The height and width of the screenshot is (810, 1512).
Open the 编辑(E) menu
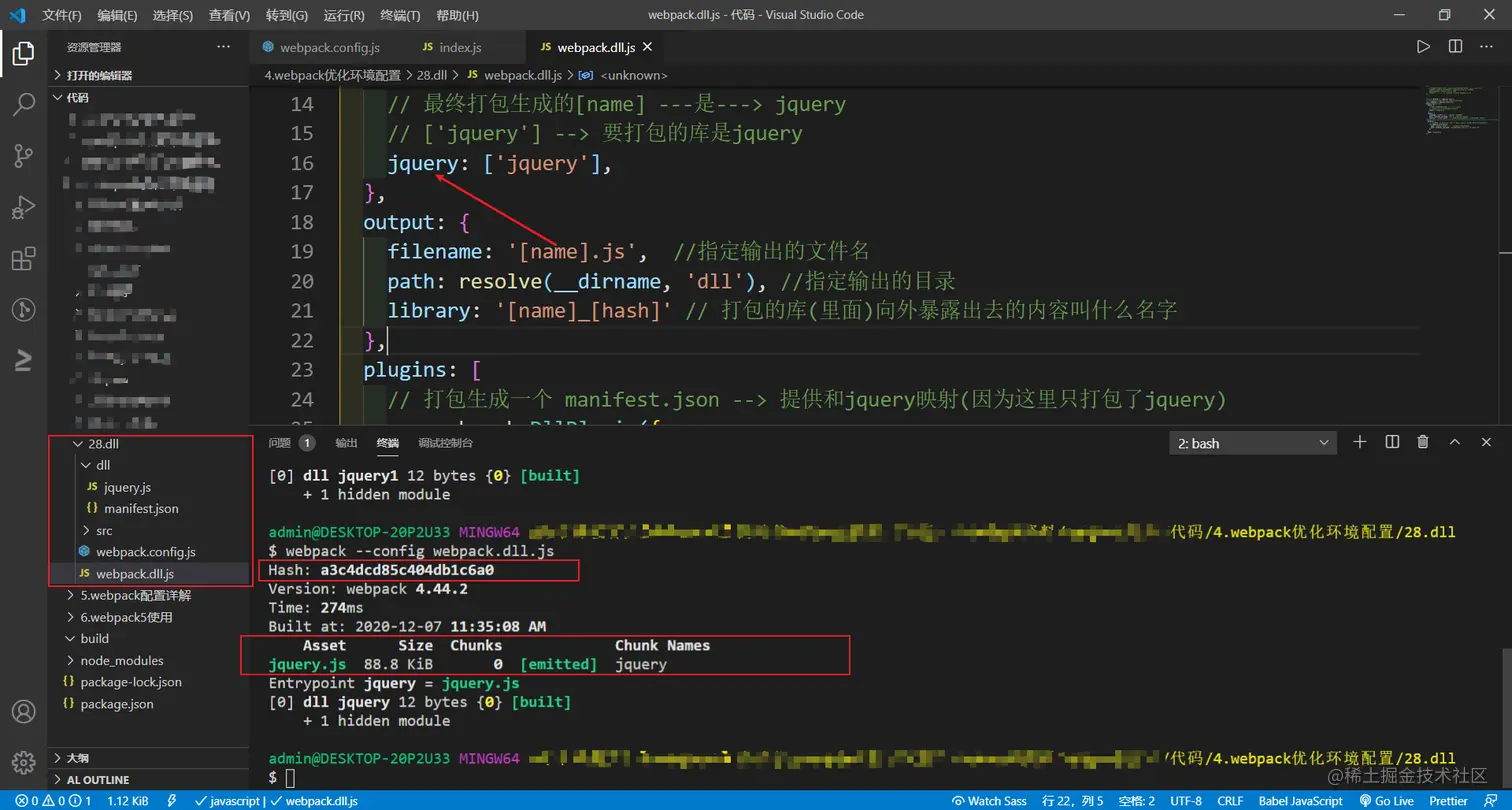pyautogui.click(x=118, y=15)
